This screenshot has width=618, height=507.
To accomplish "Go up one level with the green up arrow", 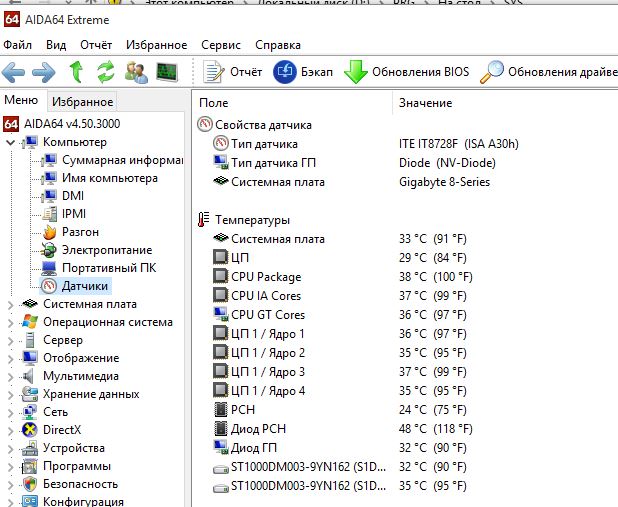I will [76, 72].
